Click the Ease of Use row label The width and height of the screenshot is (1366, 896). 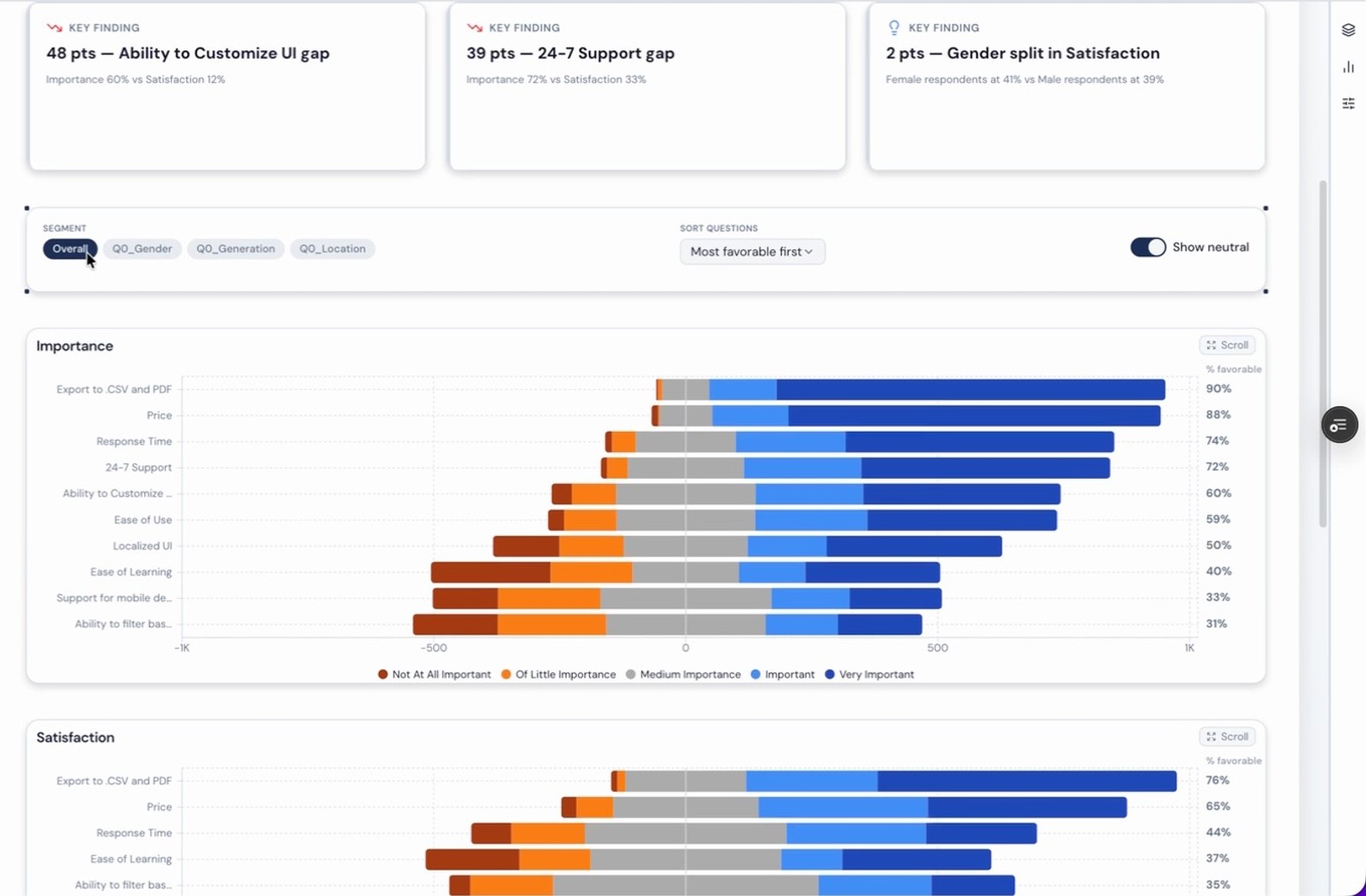[143, 520]
